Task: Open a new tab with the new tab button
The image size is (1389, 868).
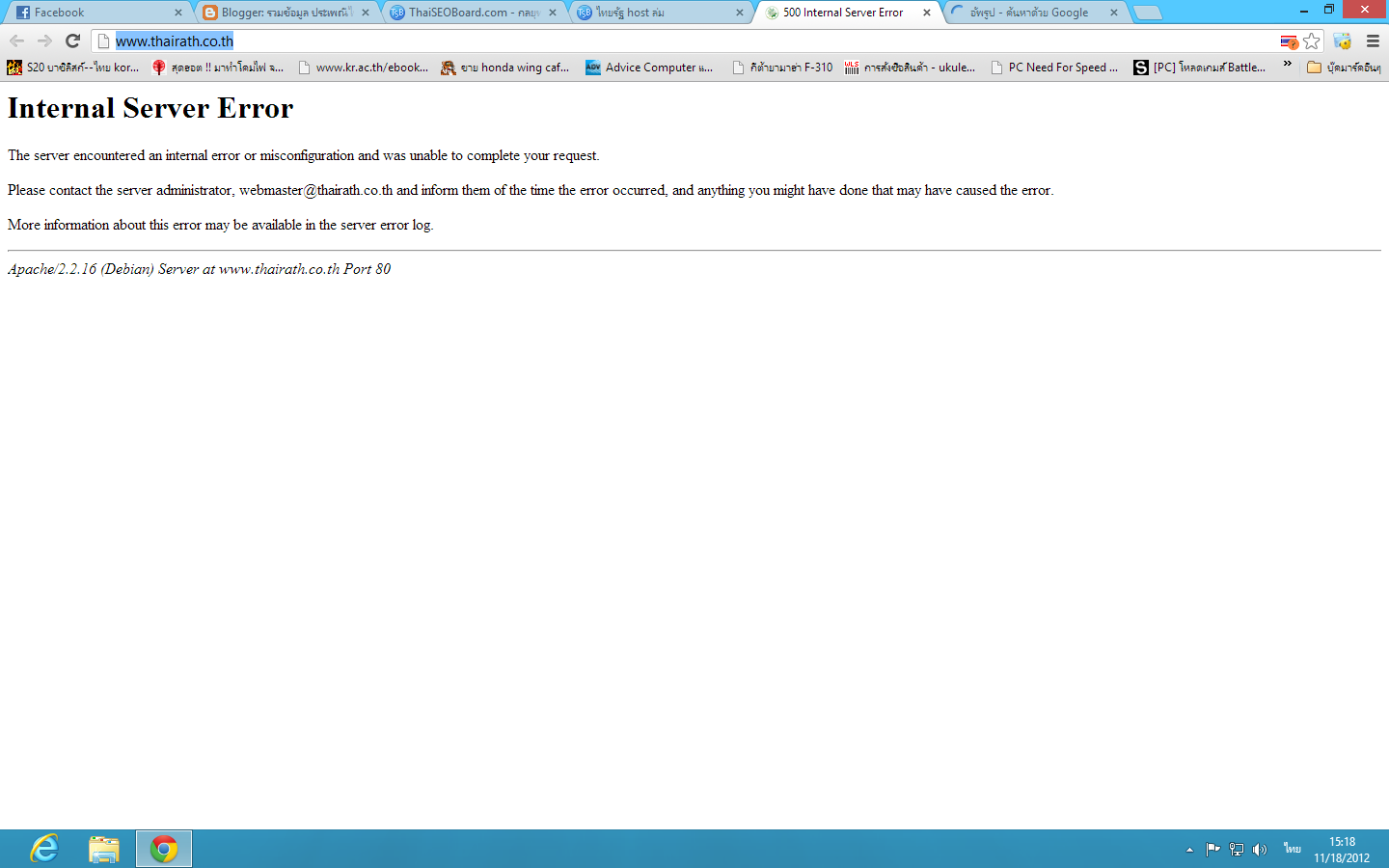Action: click(1147, 13)
